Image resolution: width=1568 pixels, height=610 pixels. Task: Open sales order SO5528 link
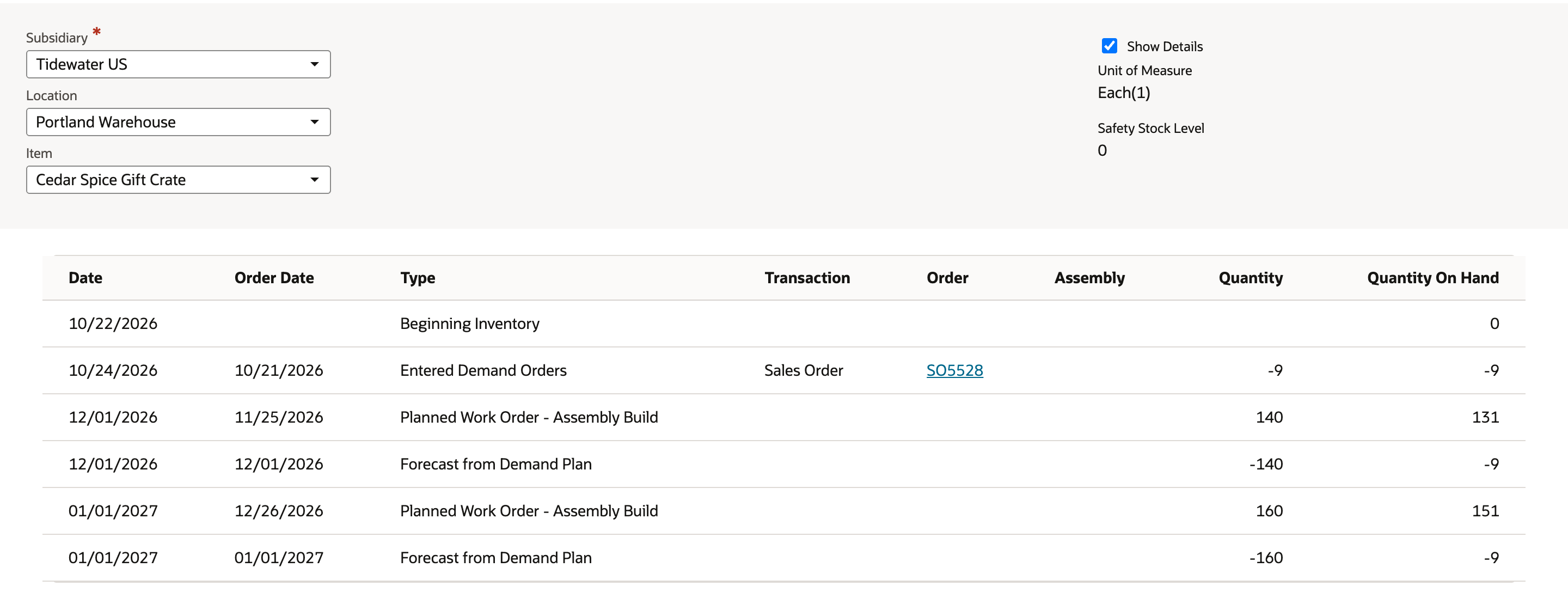[954, 370]
